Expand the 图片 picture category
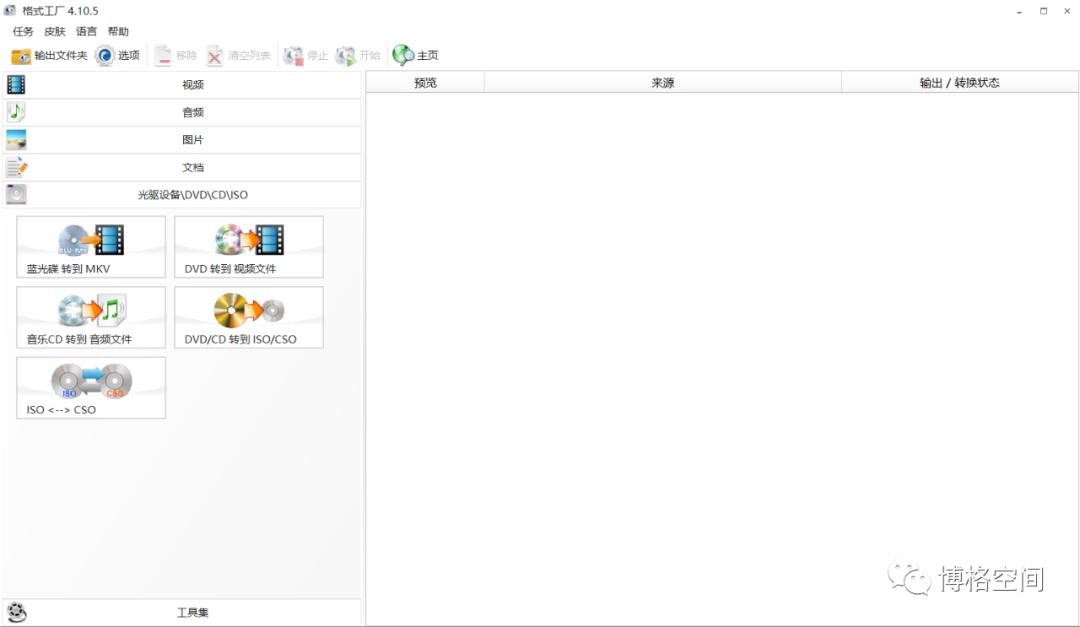The image size is (1080, 627). [182, 140]
